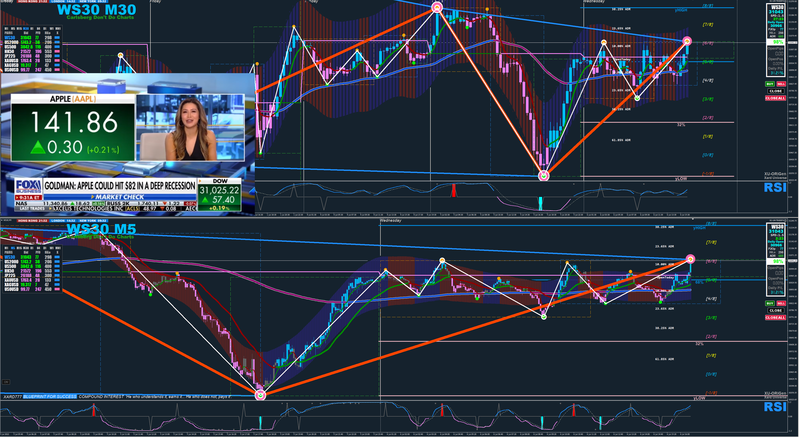This screenshot has height=437, width=799.
Task: Select the JP225 row in the M30 chart pairs panel
Action: pos(32,56)
